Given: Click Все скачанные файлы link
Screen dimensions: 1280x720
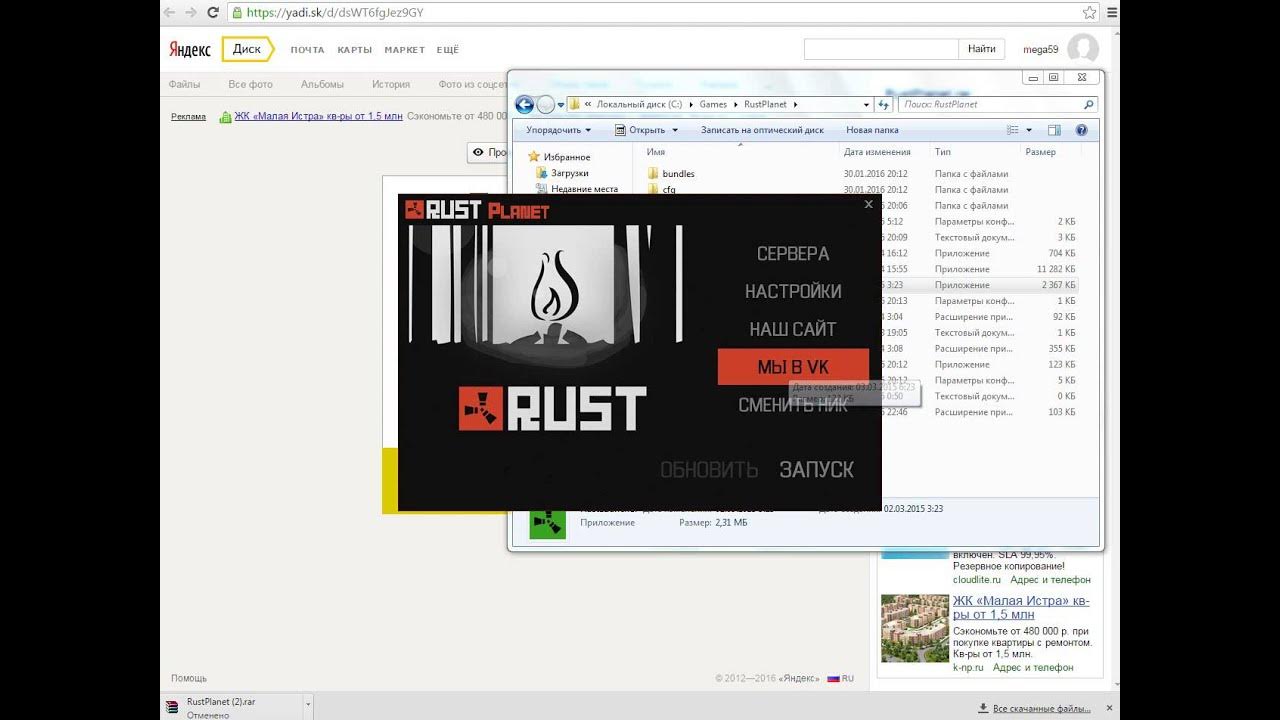Looking at the screenshot, I should 1041,708.
